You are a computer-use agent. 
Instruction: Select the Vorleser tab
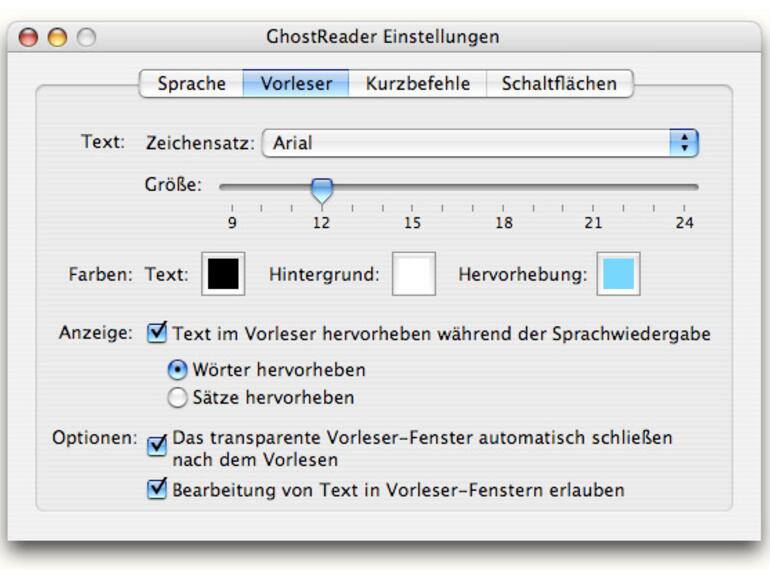296,83
